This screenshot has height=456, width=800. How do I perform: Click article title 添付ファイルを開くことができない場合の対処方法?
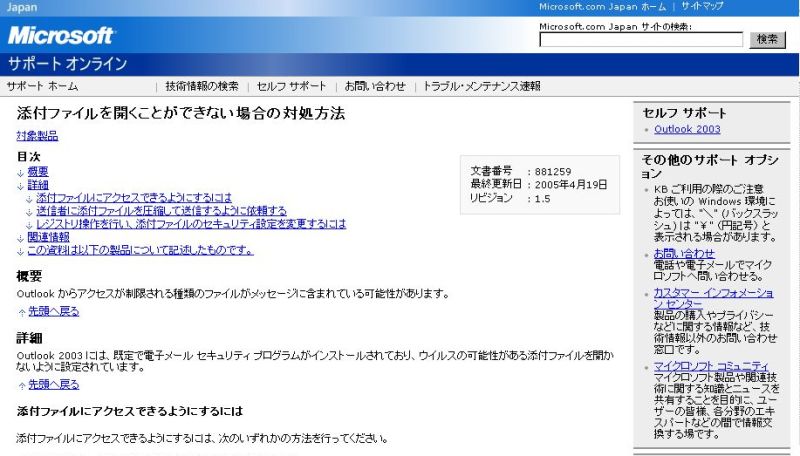click(181, 113)
